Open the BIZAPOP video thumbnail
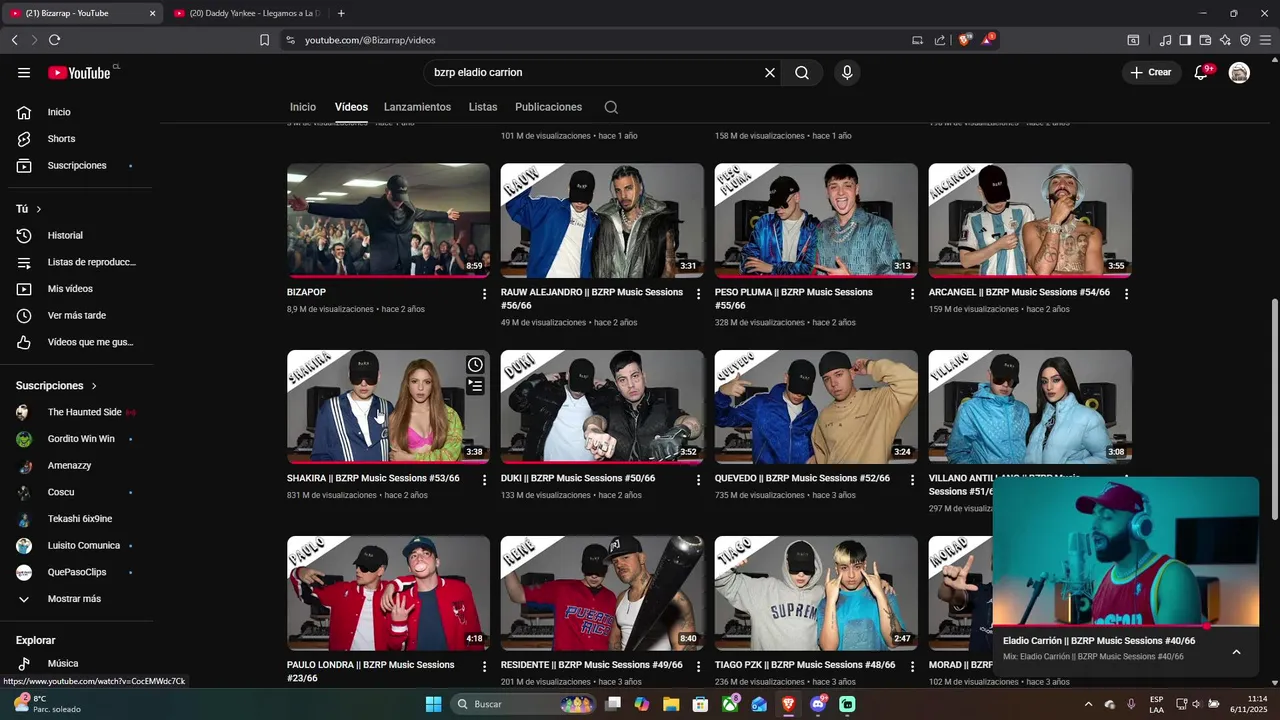Image resolution: width=1280 pixels, height=720 pixels. click(x=388, y=220)
